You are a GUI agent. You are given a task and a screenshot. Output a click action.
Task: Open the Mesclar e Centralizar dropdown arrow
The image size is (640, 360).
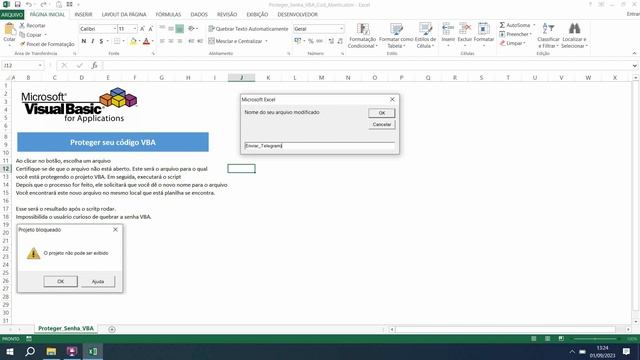267,41
